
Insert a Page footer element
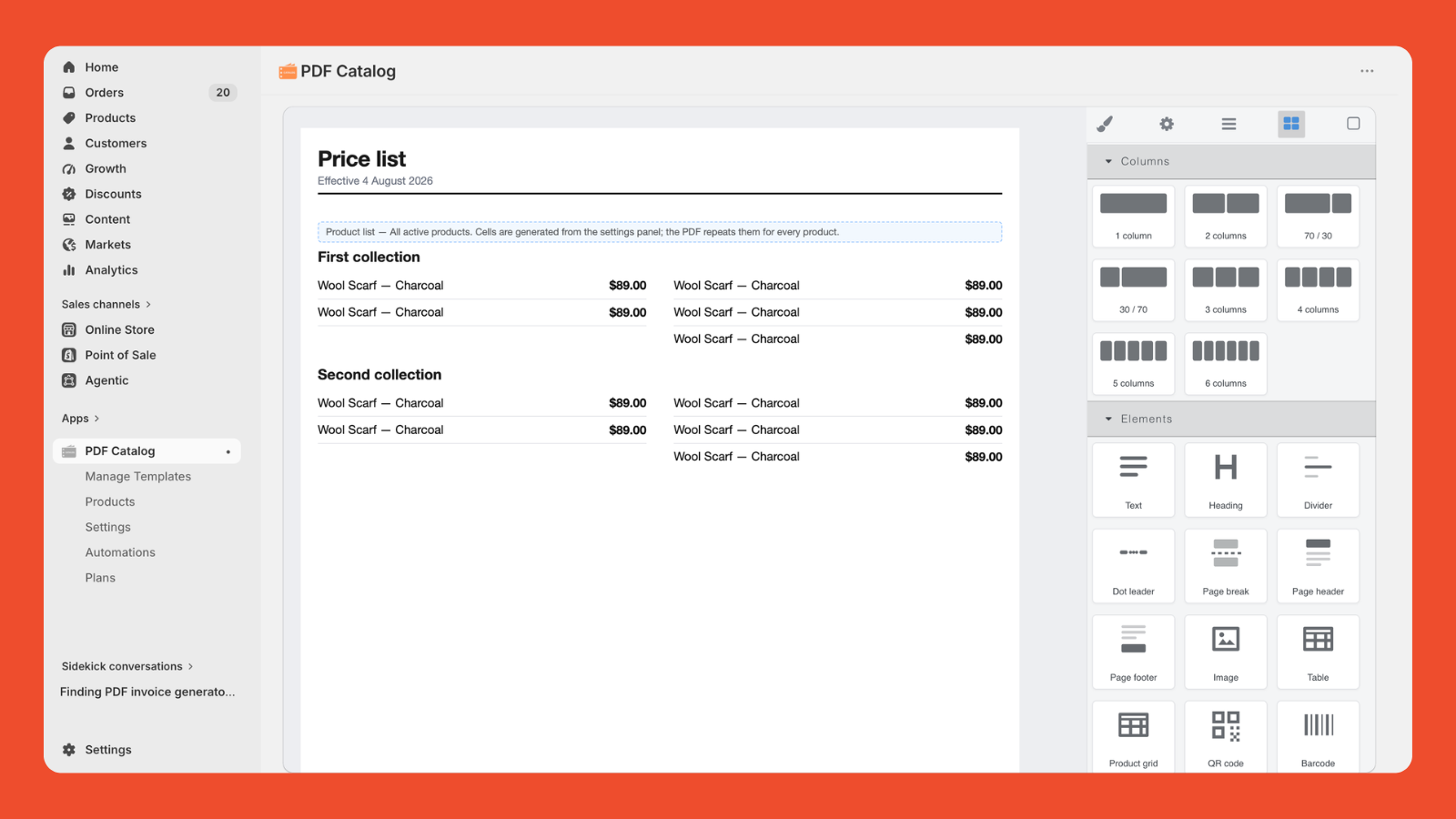pos(1133,652)
